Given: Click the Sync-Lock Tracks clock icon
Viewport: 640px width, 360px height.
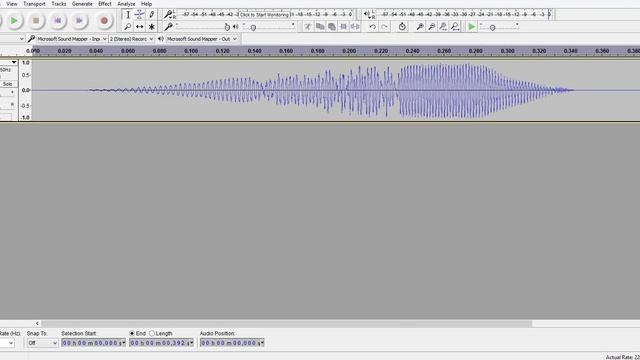Looking at the screenshot, I should pos(402,27).
